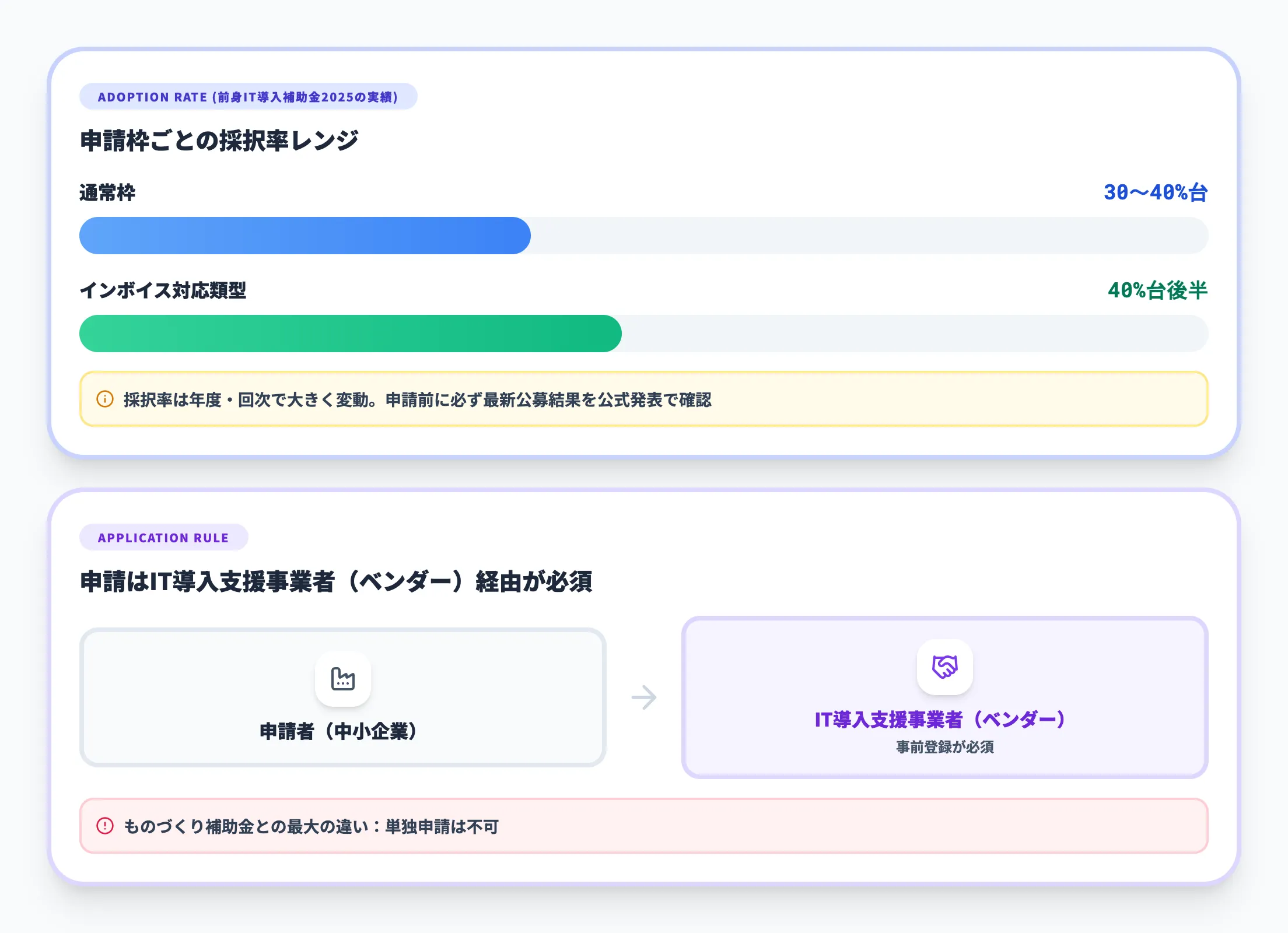The width and height of the screenshot is (1288, 933).
Task: Click the APPLICATION RULE badge pill
Action: (x=164, y=538)
